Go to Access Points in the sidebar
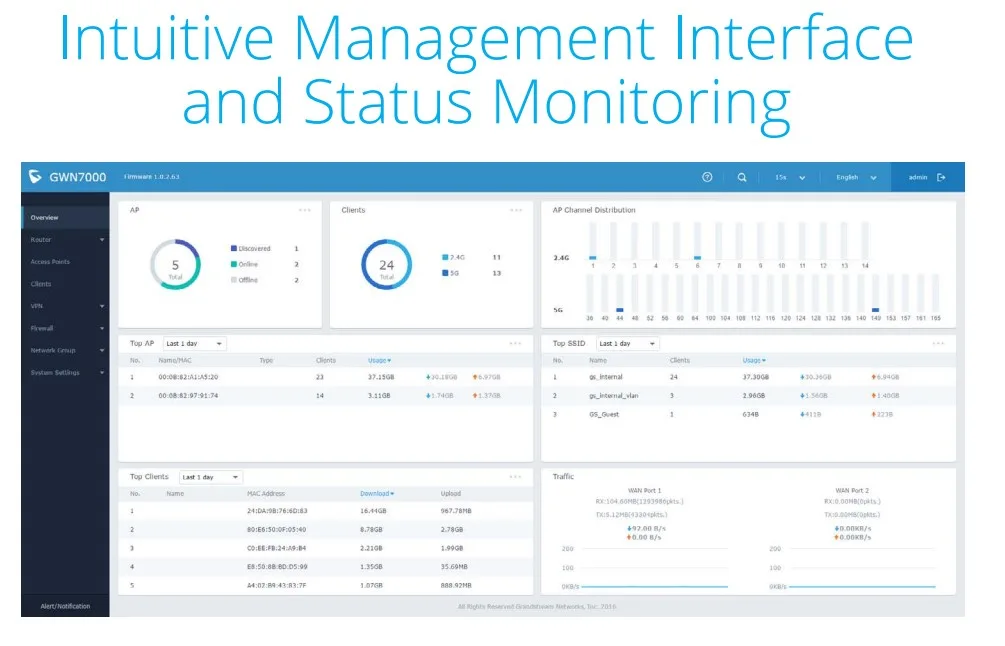Image resolution: width=1005 pixels, height=646 pixels. 50,262
